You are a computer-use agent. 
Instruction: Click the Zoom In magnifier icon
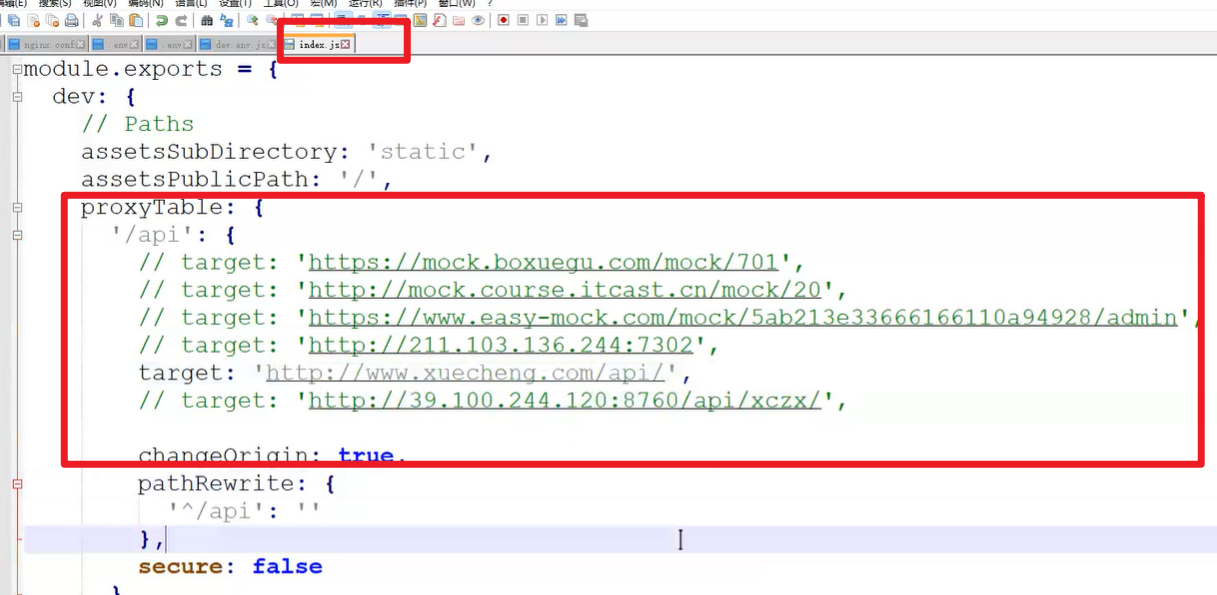[253, 20]
